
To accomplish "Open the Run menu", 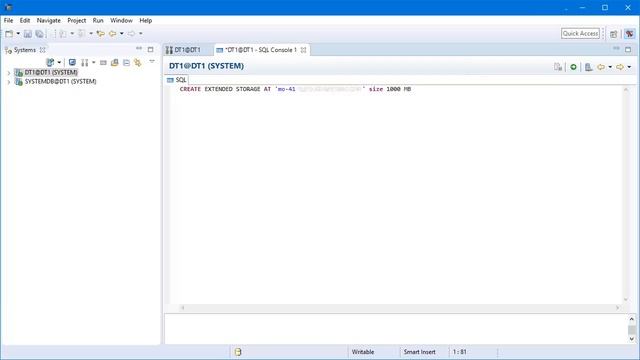I will pyautogui.click(x=98, y=20).
